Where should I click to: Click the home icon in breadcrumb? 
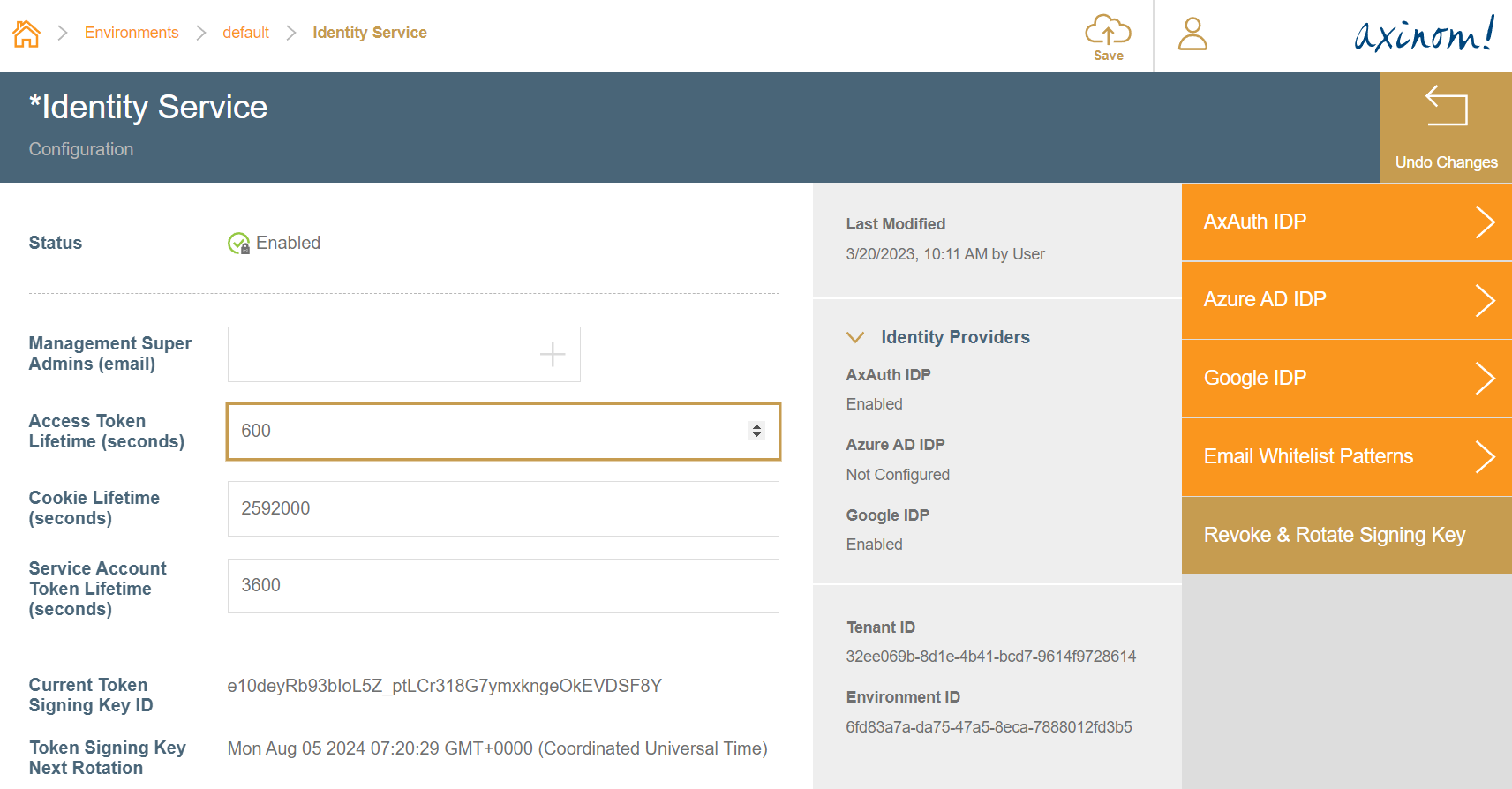(x=26, y=34)
